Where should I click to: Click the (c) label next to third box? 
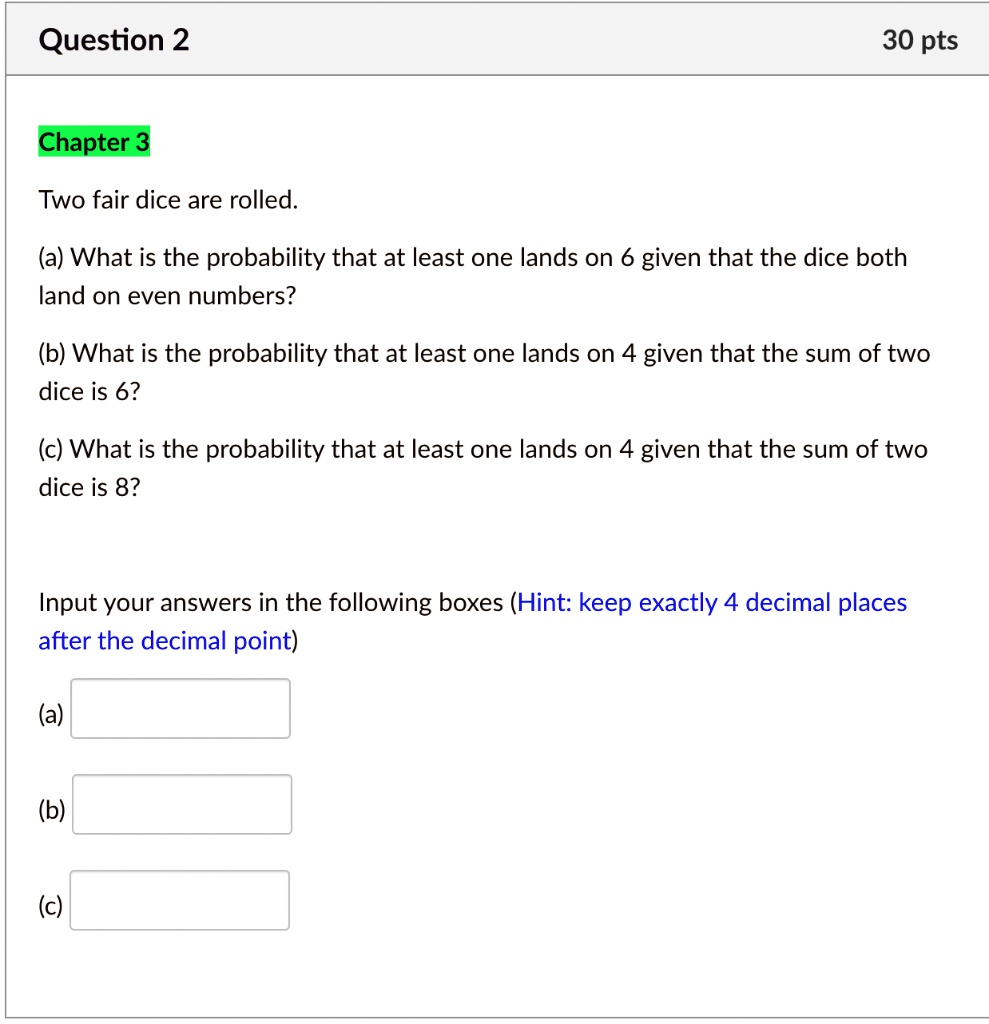49,905
